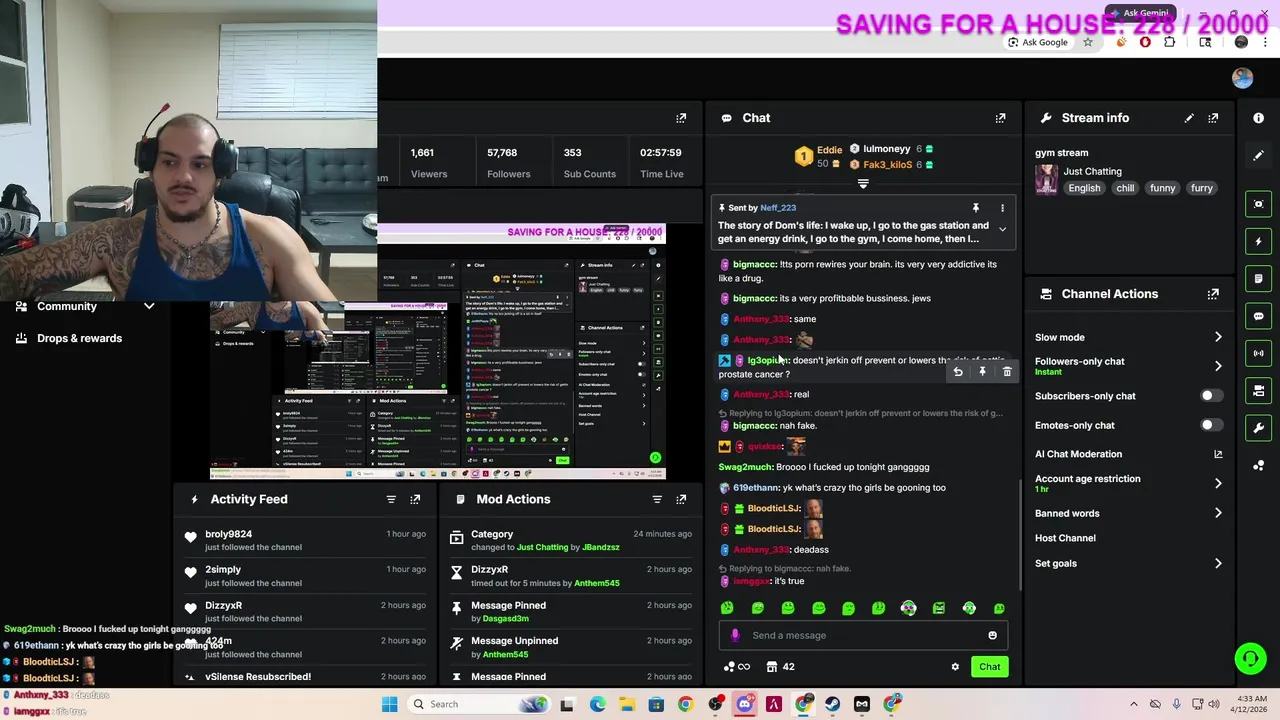The width and height of the screenshot is (1280, 720).
Task: Open Anthem545 on DizzyxR timeout entry
Action: [x=597, y=583]
